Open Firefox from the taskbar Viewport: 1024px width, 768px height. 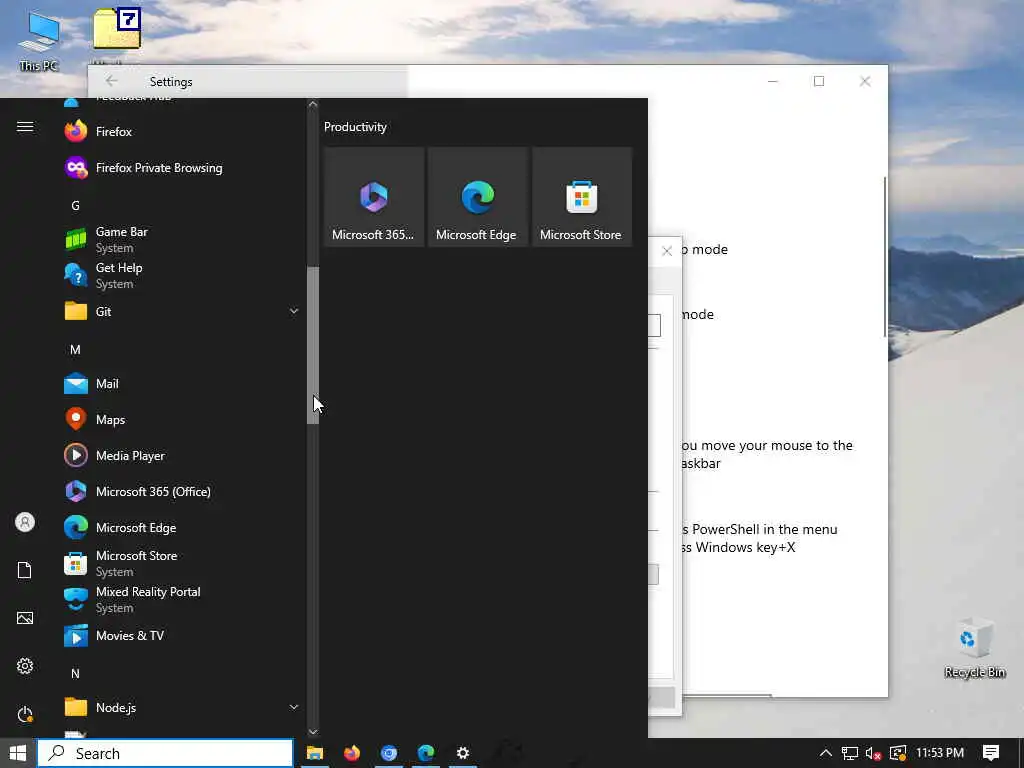pyautogui.click(x=352, y=753)
